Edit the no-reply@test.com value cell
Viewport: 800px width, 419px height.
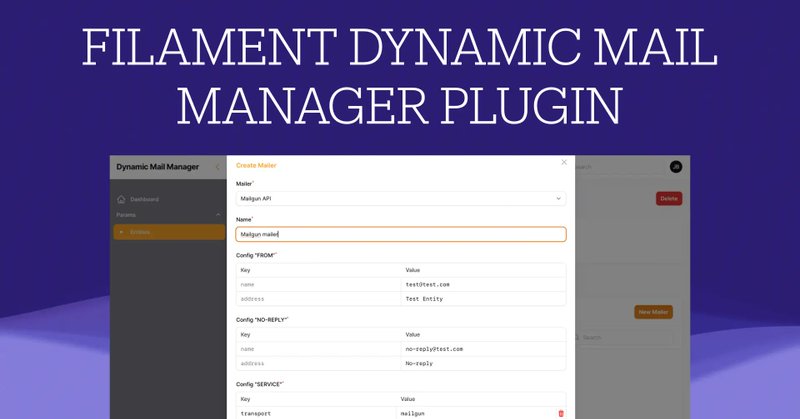[x=483, y=349]
